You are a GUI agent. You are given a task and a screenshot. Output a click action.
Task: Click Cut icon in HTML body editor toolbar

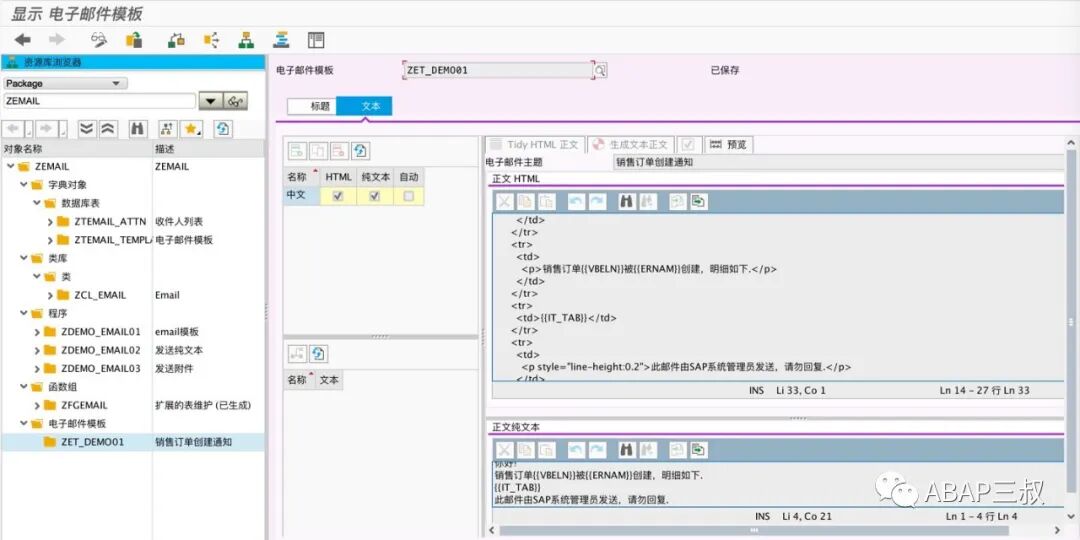click(x=505, y=201)
